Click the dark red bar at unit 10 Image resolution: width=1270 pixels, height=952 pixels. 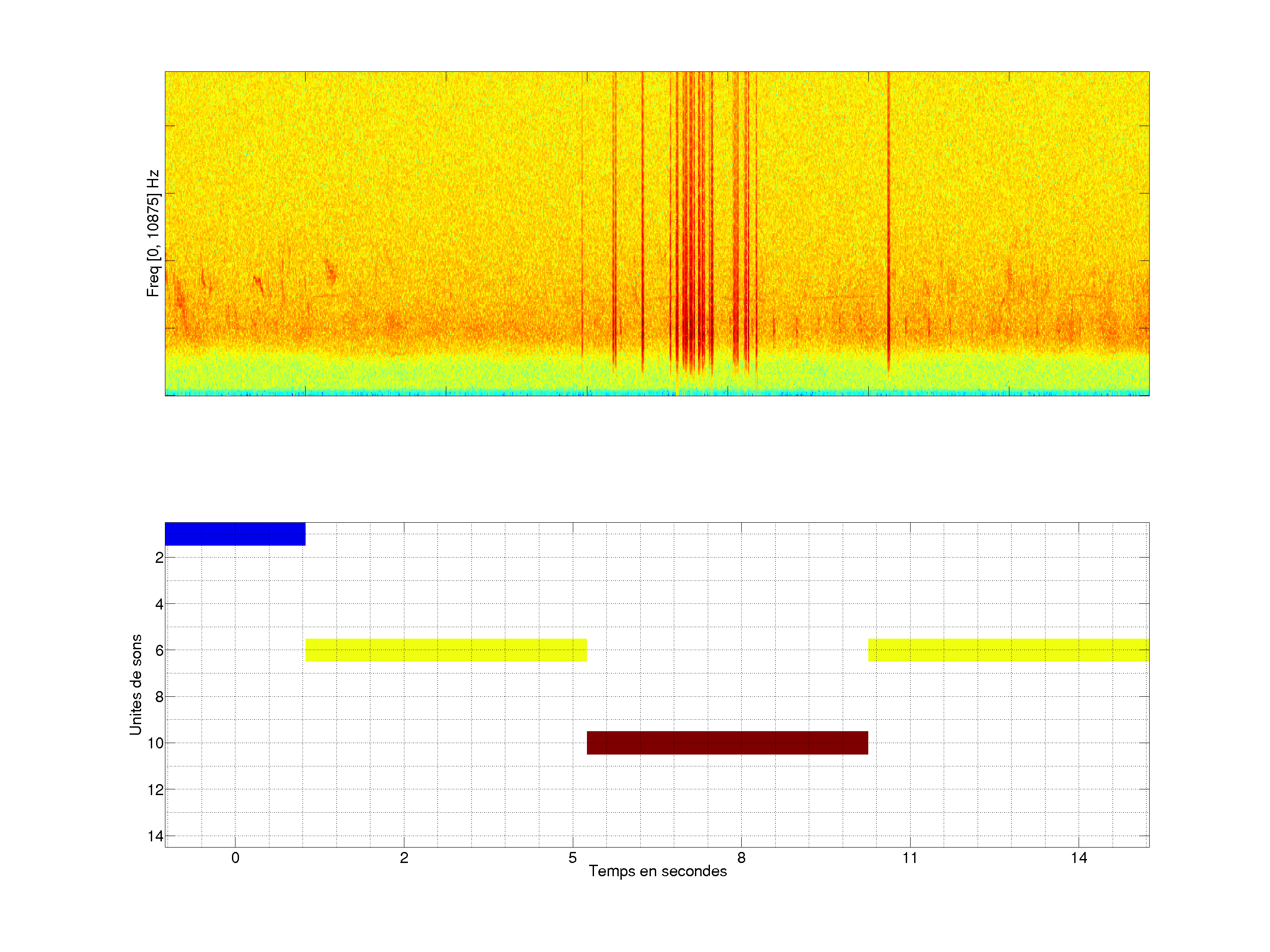point(727,743)
